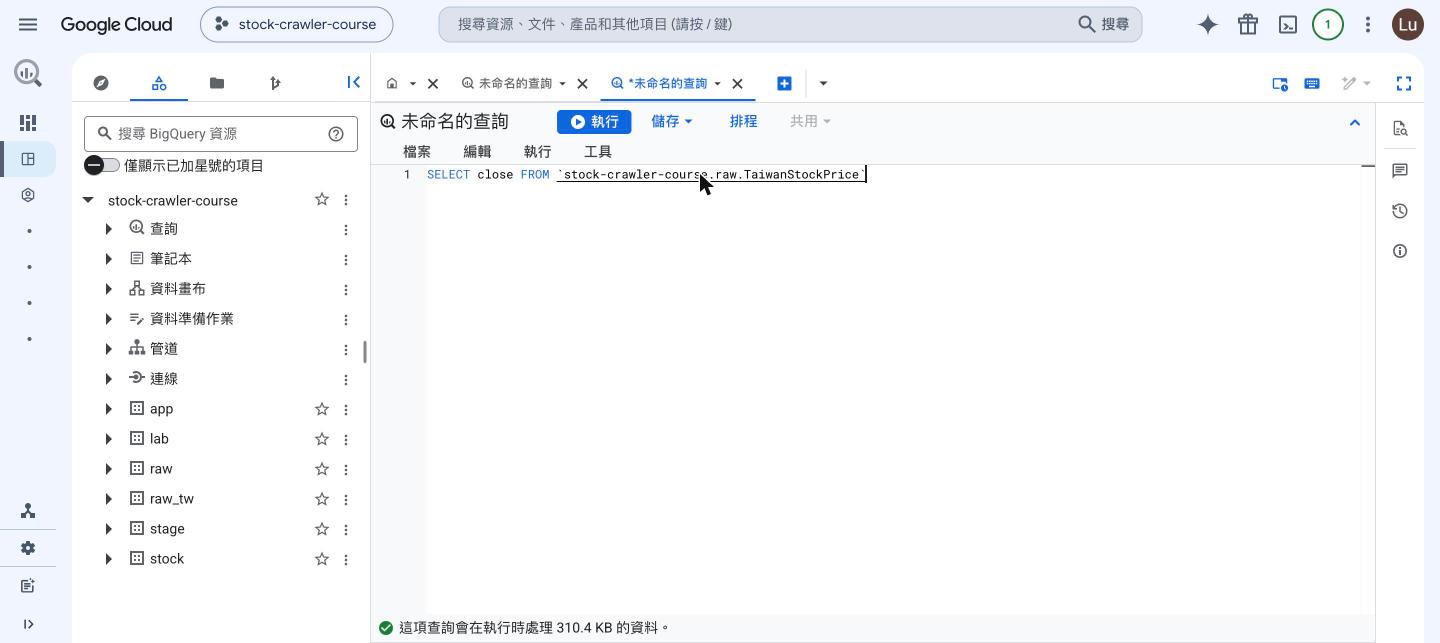The width and height of the screenshot is (1440, 643).
Task: Open the tab list dropdown arrow after plus
Action: [823, 83]
